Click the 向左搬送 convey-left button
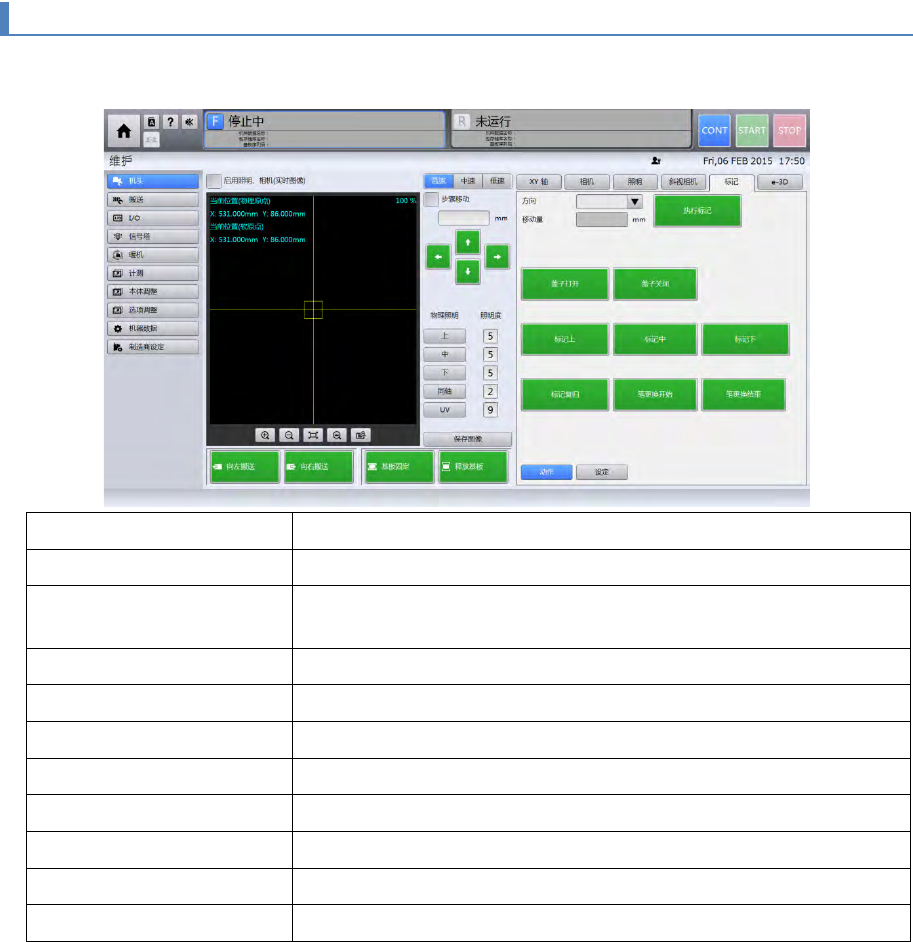The image size is (913, 942). tap(244, 467)
